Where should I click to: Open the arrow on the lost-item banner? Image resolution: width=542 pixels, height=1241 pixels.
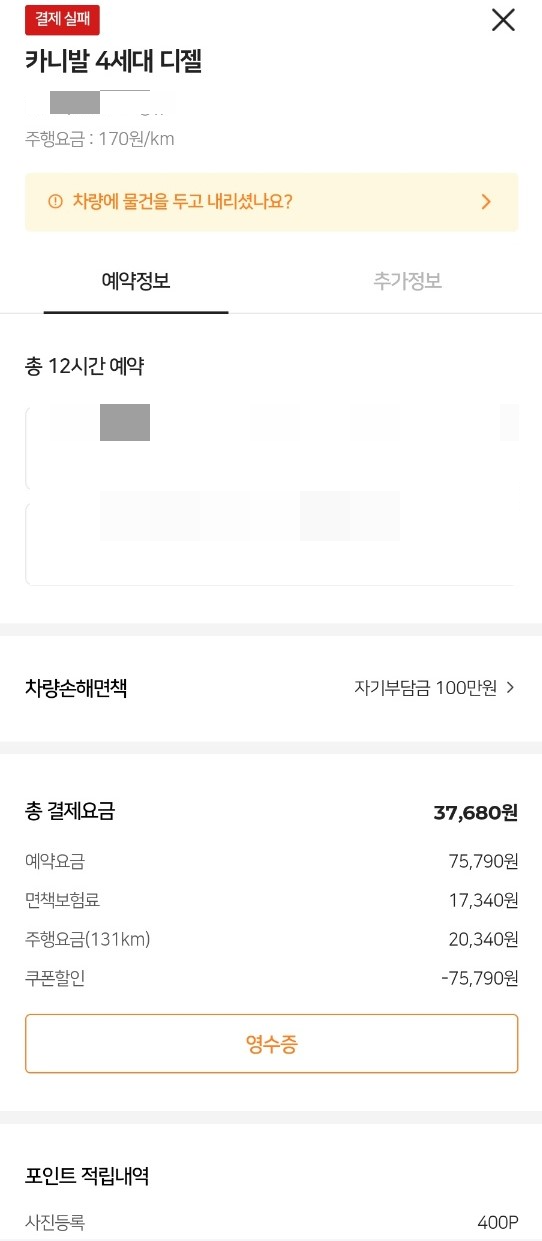click(486, 202)
